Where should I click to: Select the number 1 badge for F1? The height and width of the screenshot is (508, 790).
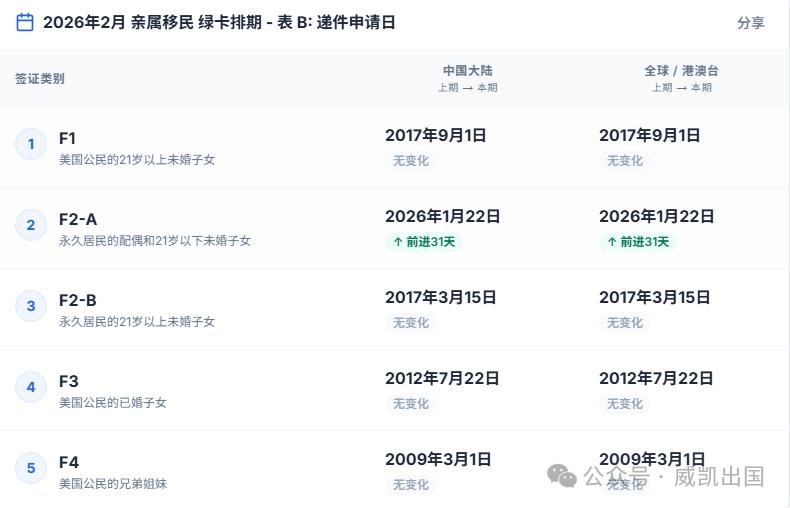pyautogui.click(x=31, y=144)
